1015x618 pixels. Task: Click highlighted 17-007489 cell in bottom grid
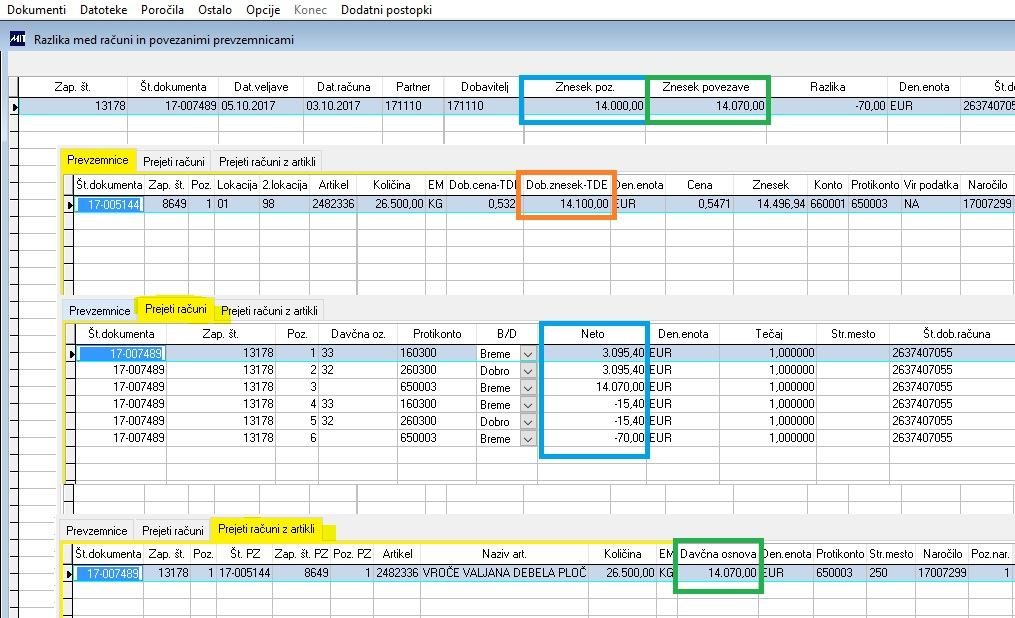[x=108, y=573]
